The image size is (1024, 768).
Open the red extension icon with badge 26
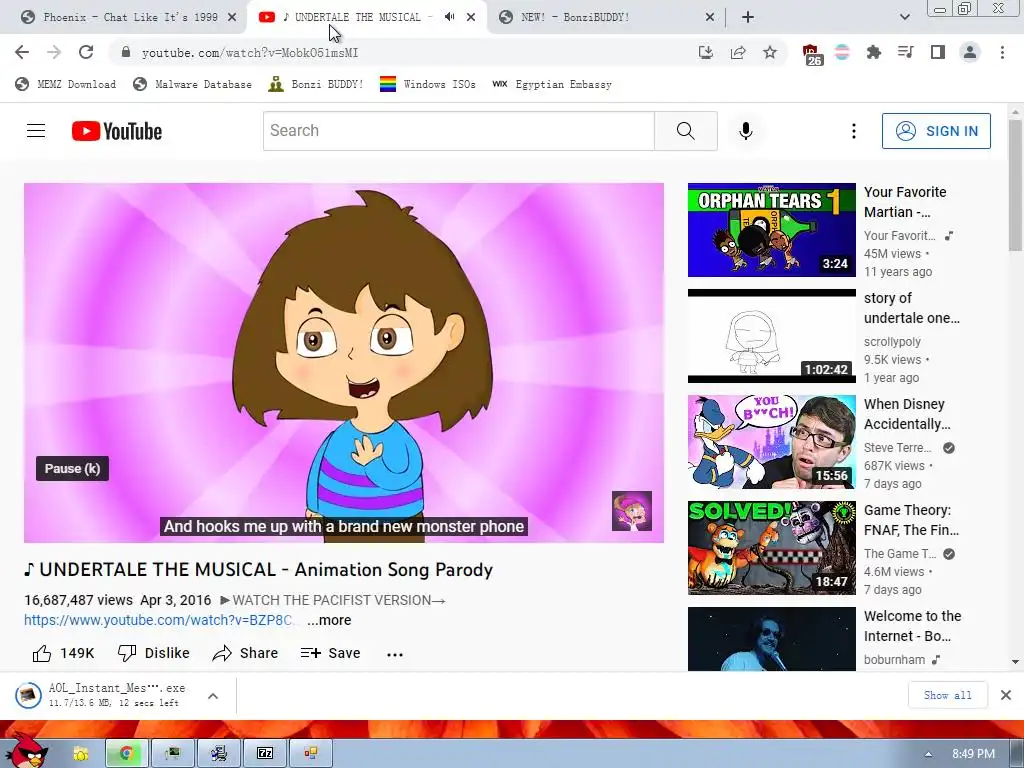812,54
